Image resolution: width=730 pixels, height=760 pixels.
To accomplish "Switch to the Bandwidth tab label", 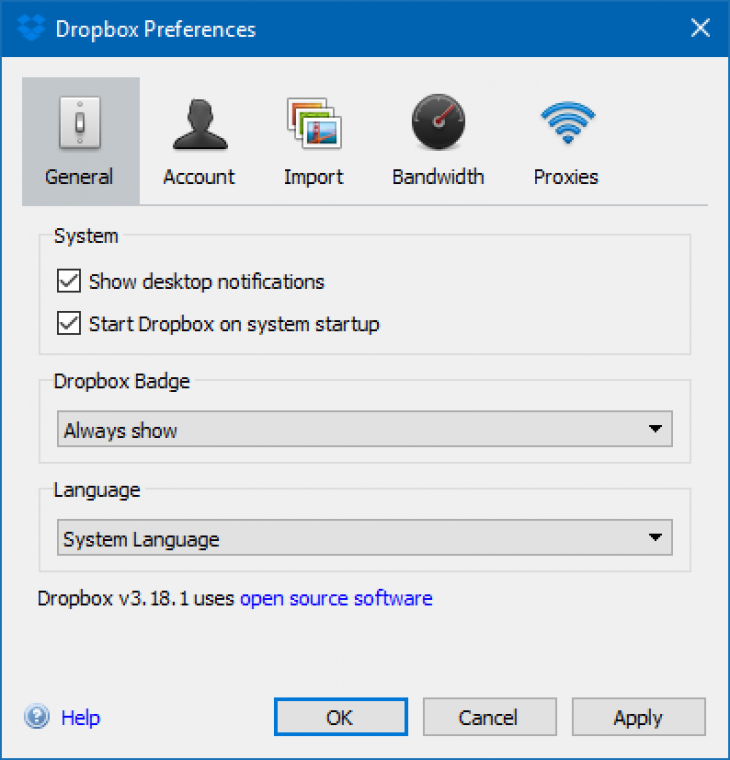I will (x=438, y=177).
